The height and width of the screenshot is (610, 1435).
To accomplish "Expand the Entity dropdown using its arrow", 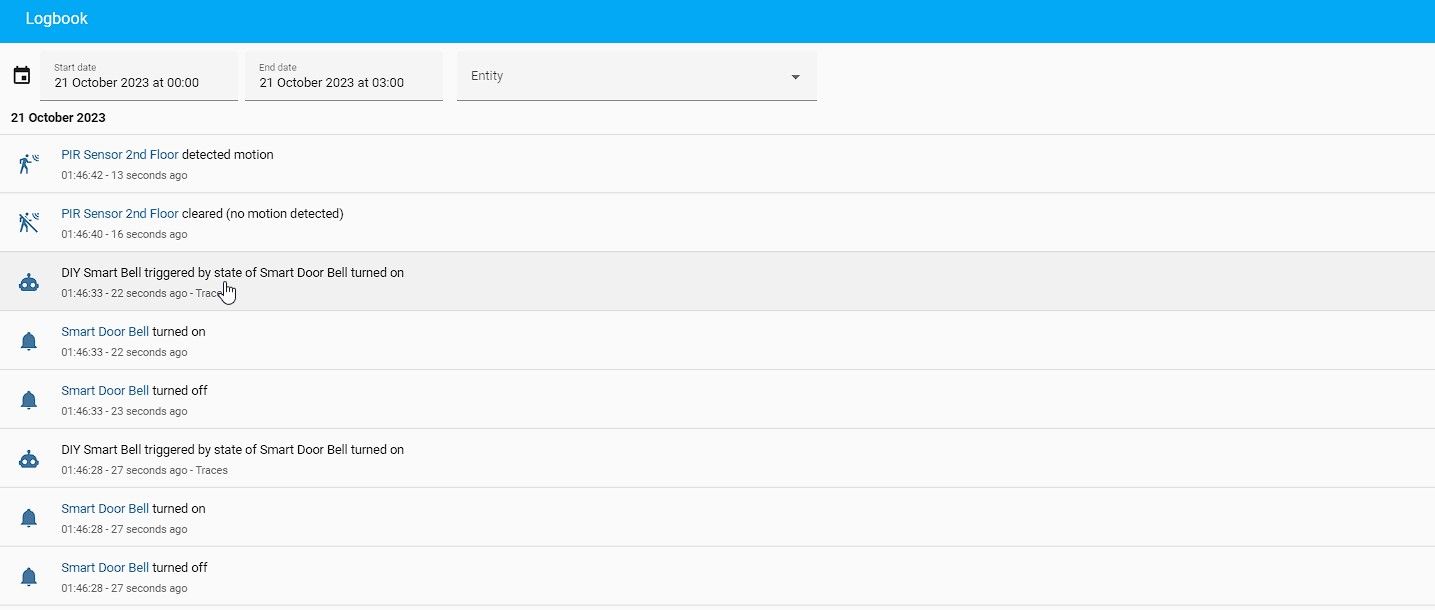I will (795, 75).
